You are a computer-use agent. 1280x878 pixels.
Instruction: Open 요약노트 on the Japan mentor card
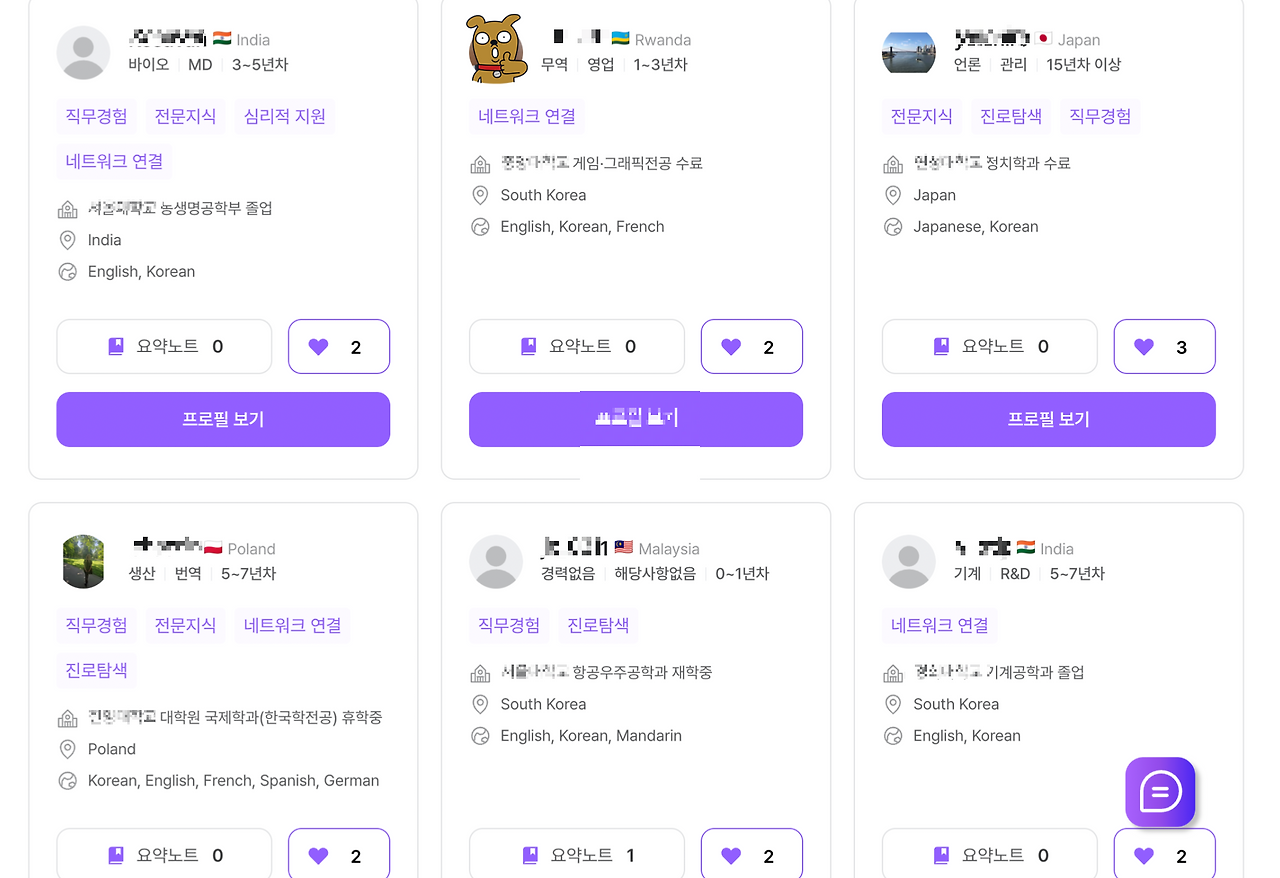click(x=989, y=347)
